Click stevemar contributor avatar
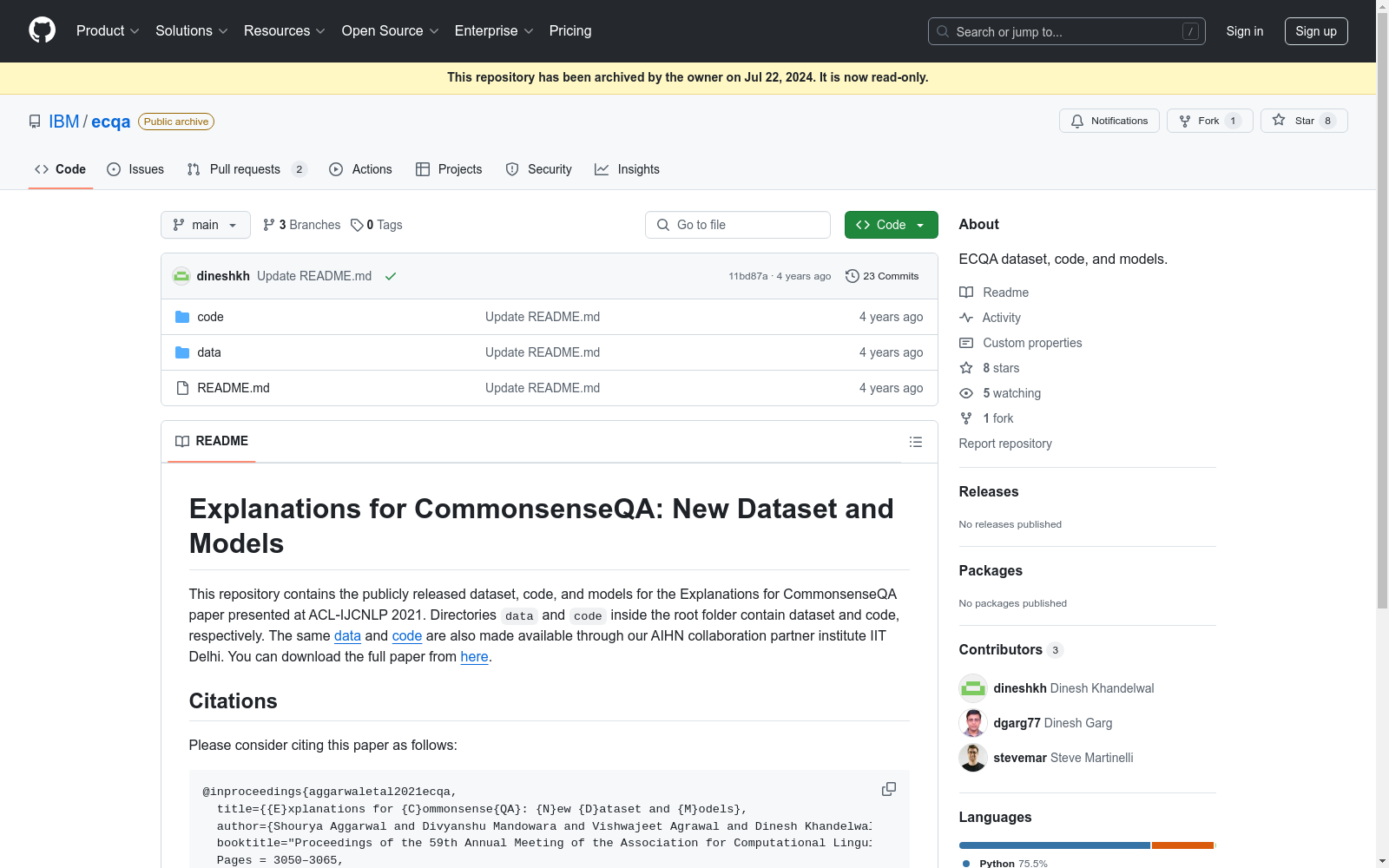Viewport: 1389px width, 868px height. 973,758
